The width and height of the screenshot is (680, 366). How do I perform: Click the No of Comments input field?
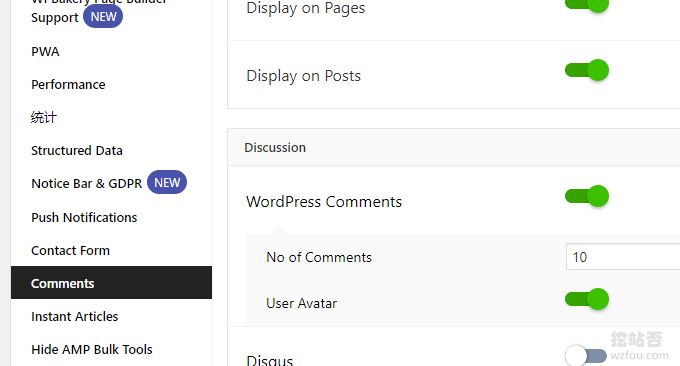tap(623, 257)
